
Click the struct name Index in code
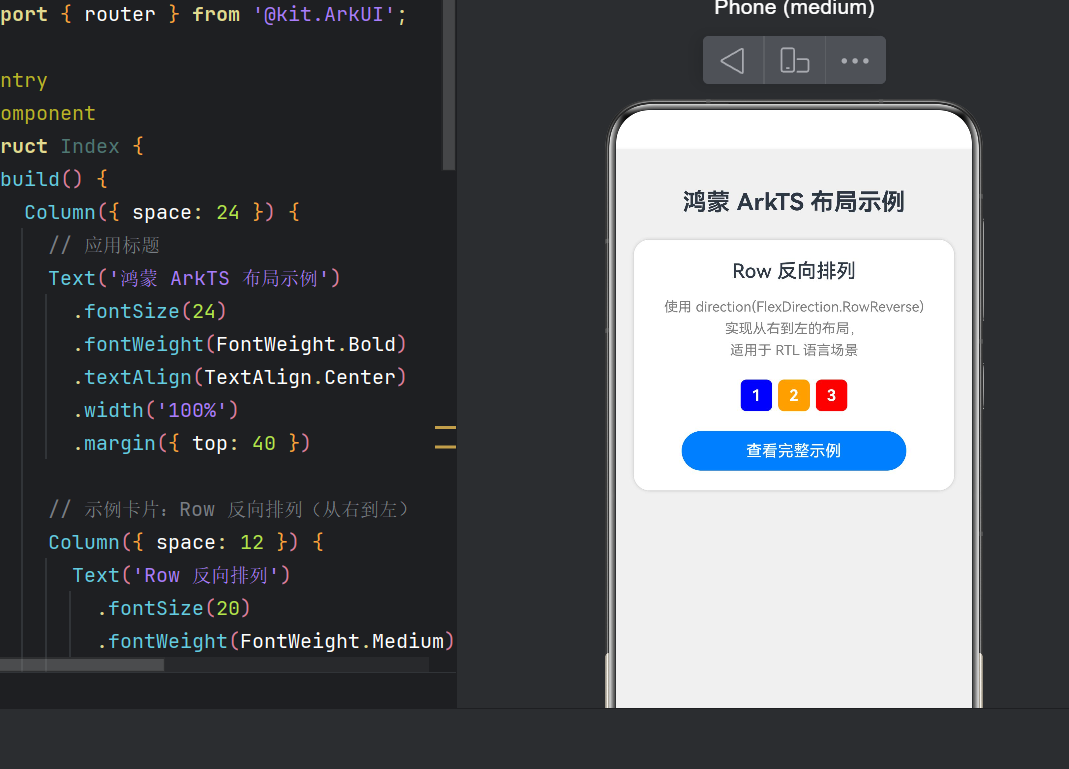point(90,146)
